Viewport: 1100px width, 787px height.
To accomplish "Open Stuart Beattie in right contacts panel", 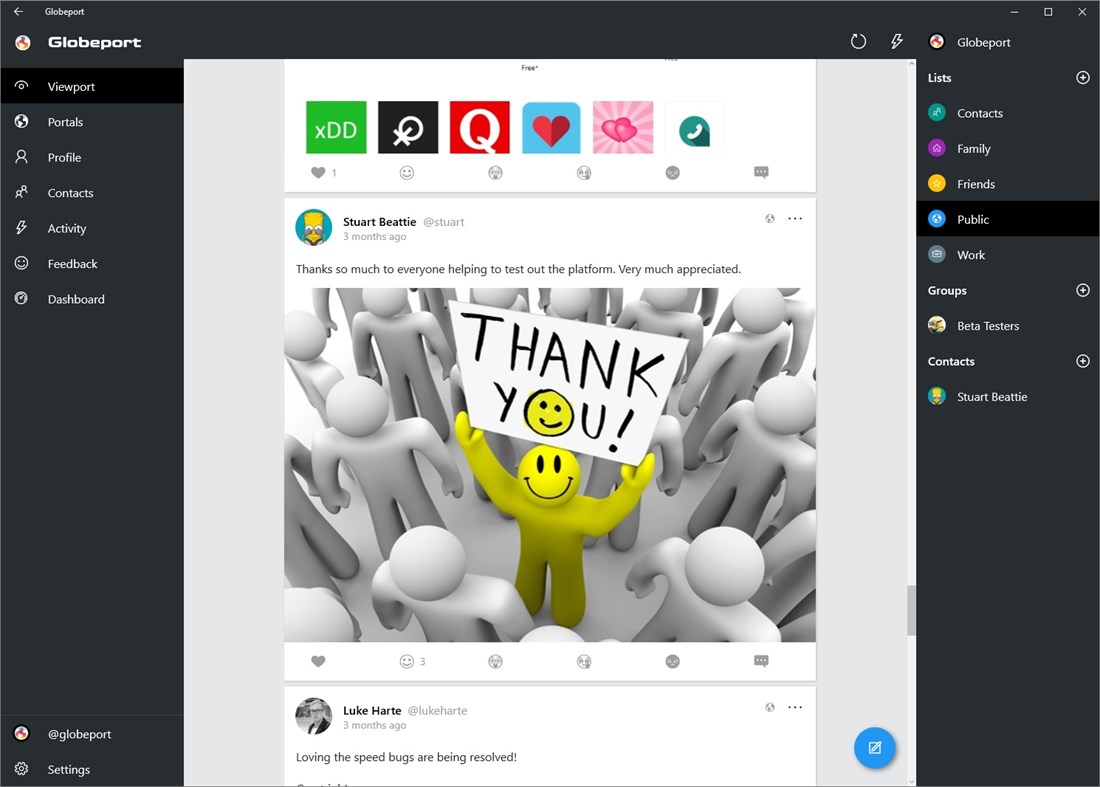I will pos(1007,396).
